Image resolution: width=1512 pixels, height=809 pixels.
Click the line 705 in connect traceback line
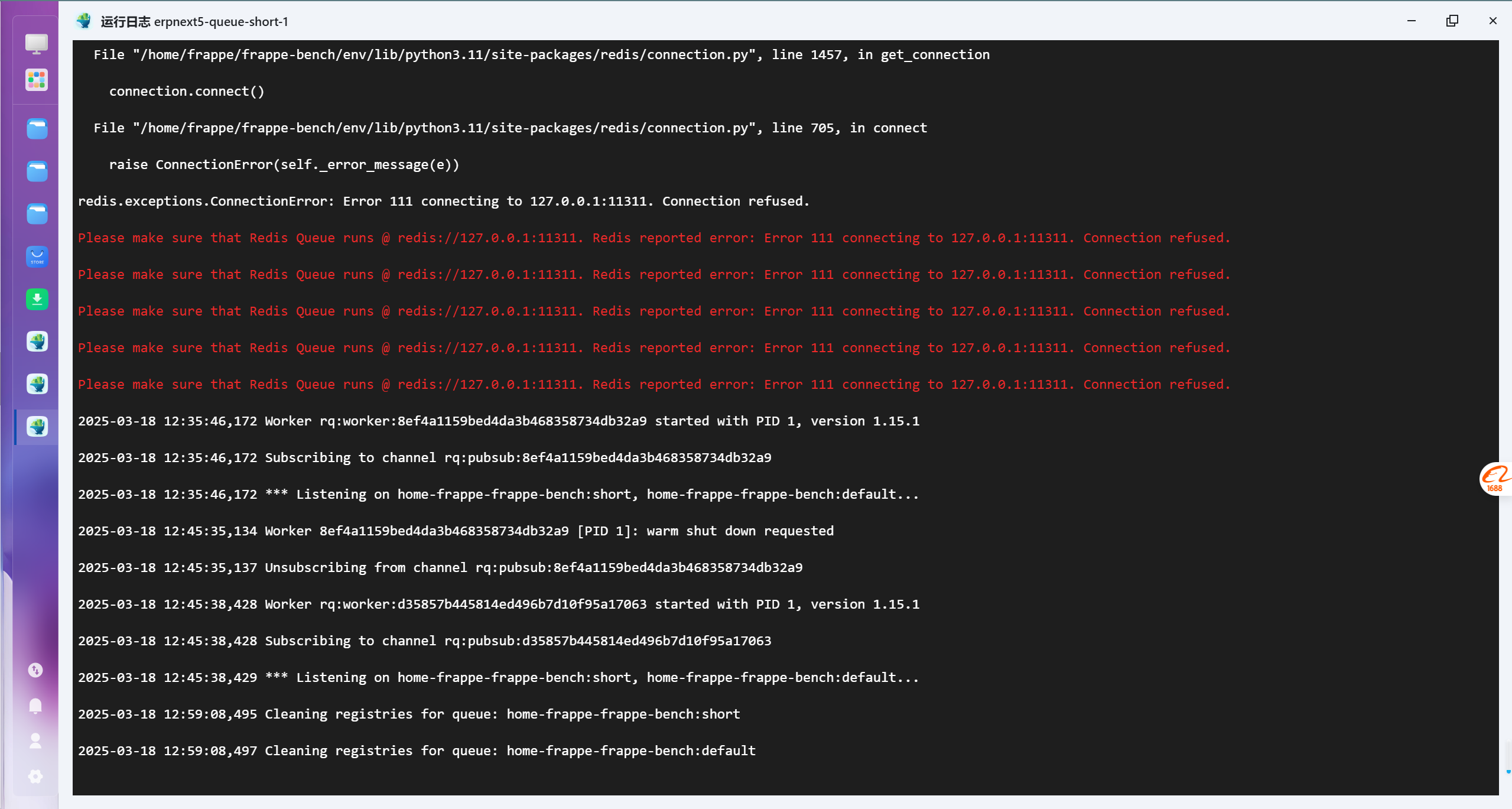point(510,128)
